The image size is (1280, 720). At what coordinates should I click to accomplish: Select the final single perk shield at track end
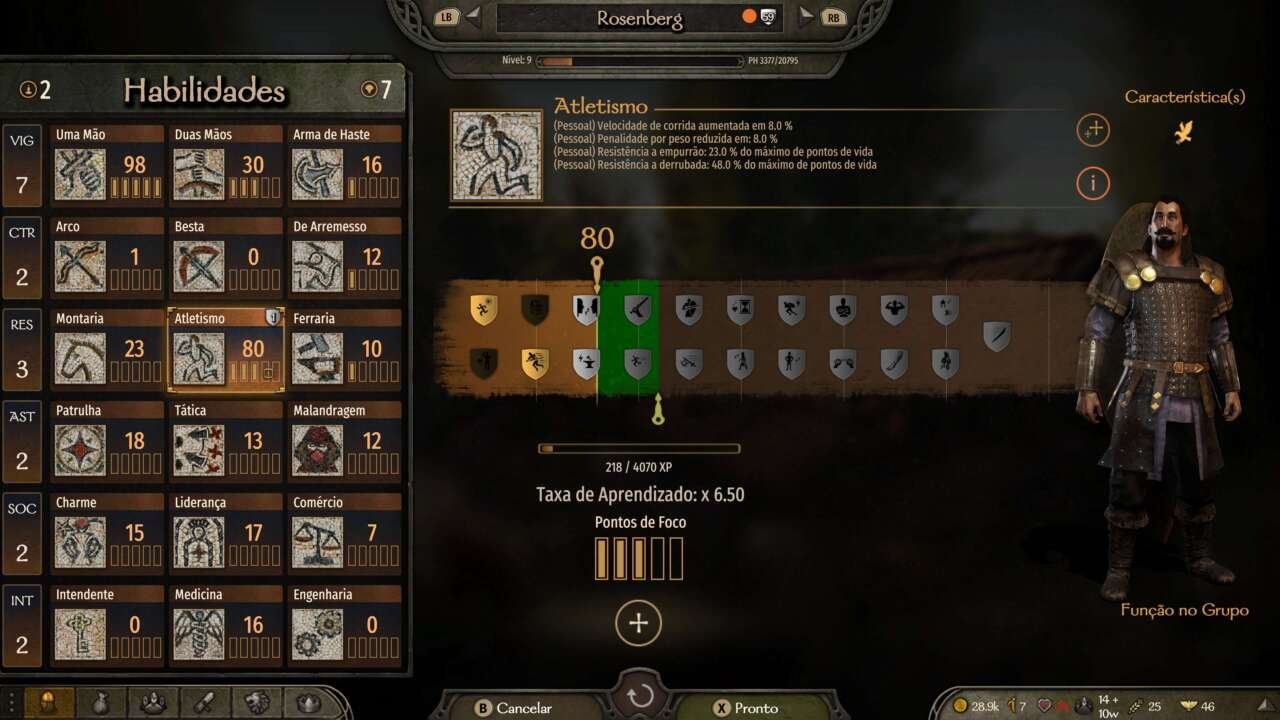point(996,336)
